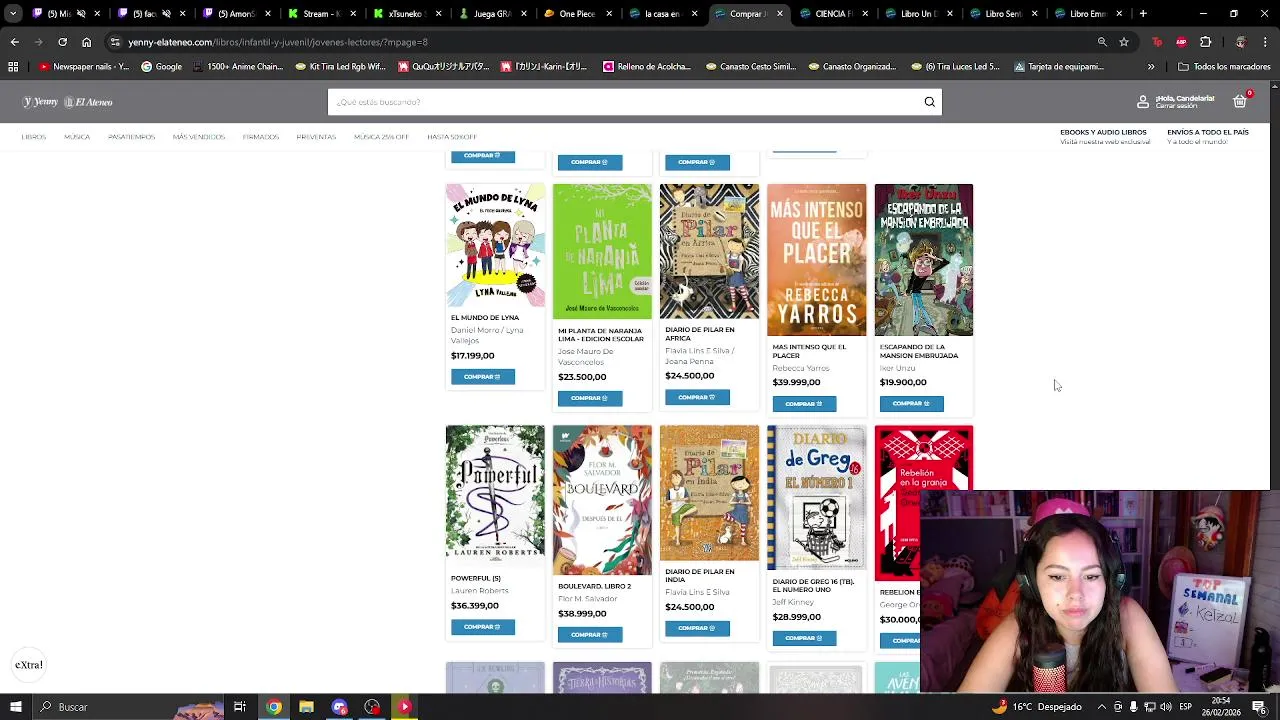Click the site address info icon in URL bar
The image size is (1280, 720).
click(x=115, y=42)
